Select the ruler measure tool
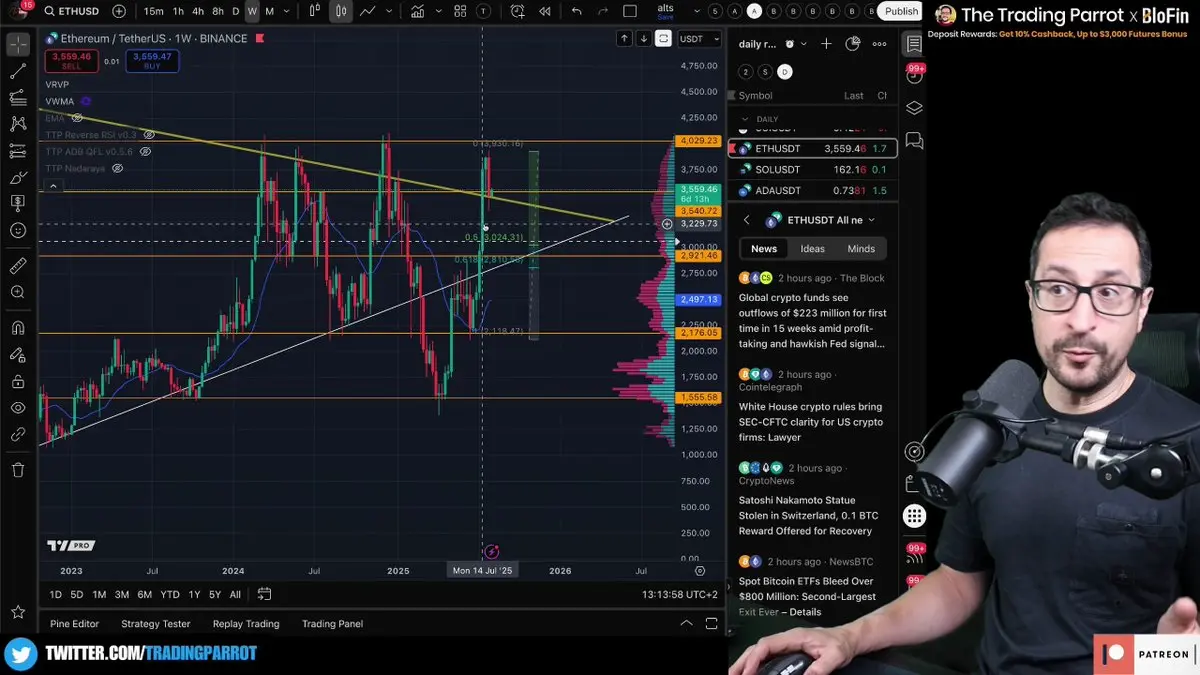This screenshot has height=675, width=1200. coord(18,265)
